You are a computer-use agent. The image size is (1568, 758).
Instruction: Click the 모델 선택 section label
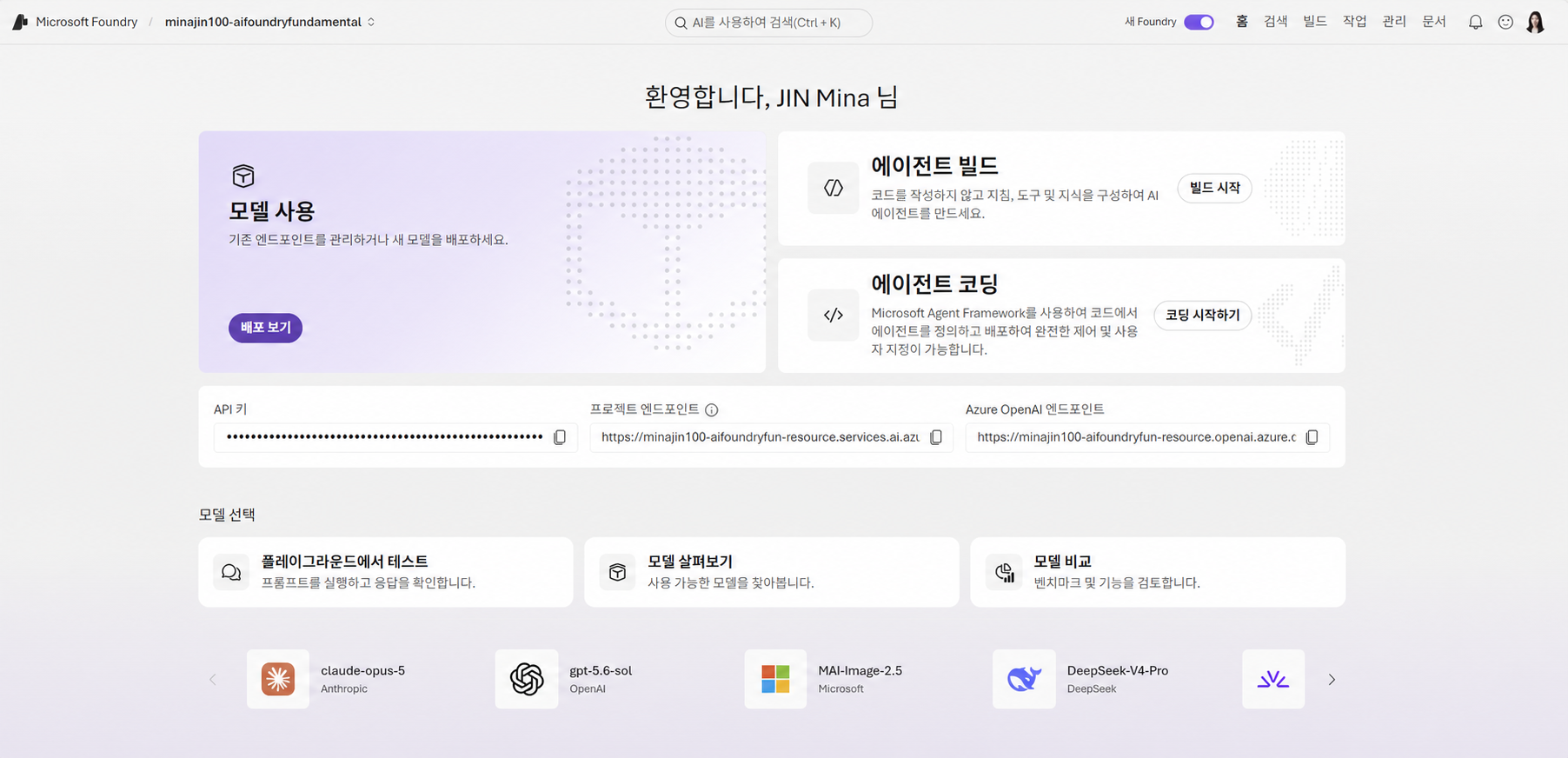click(x=227, y=515)
